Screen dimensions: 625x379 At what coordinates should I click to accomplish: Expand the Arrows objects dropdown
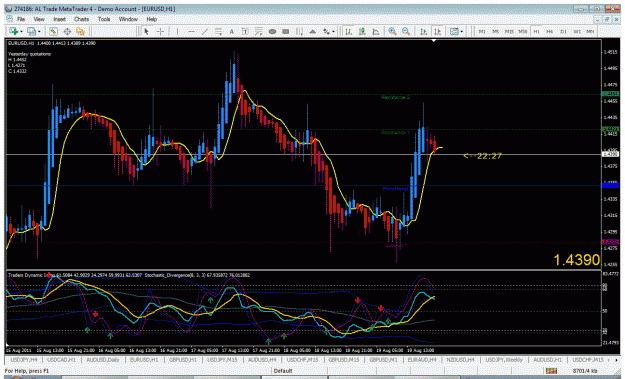[333, 31]
